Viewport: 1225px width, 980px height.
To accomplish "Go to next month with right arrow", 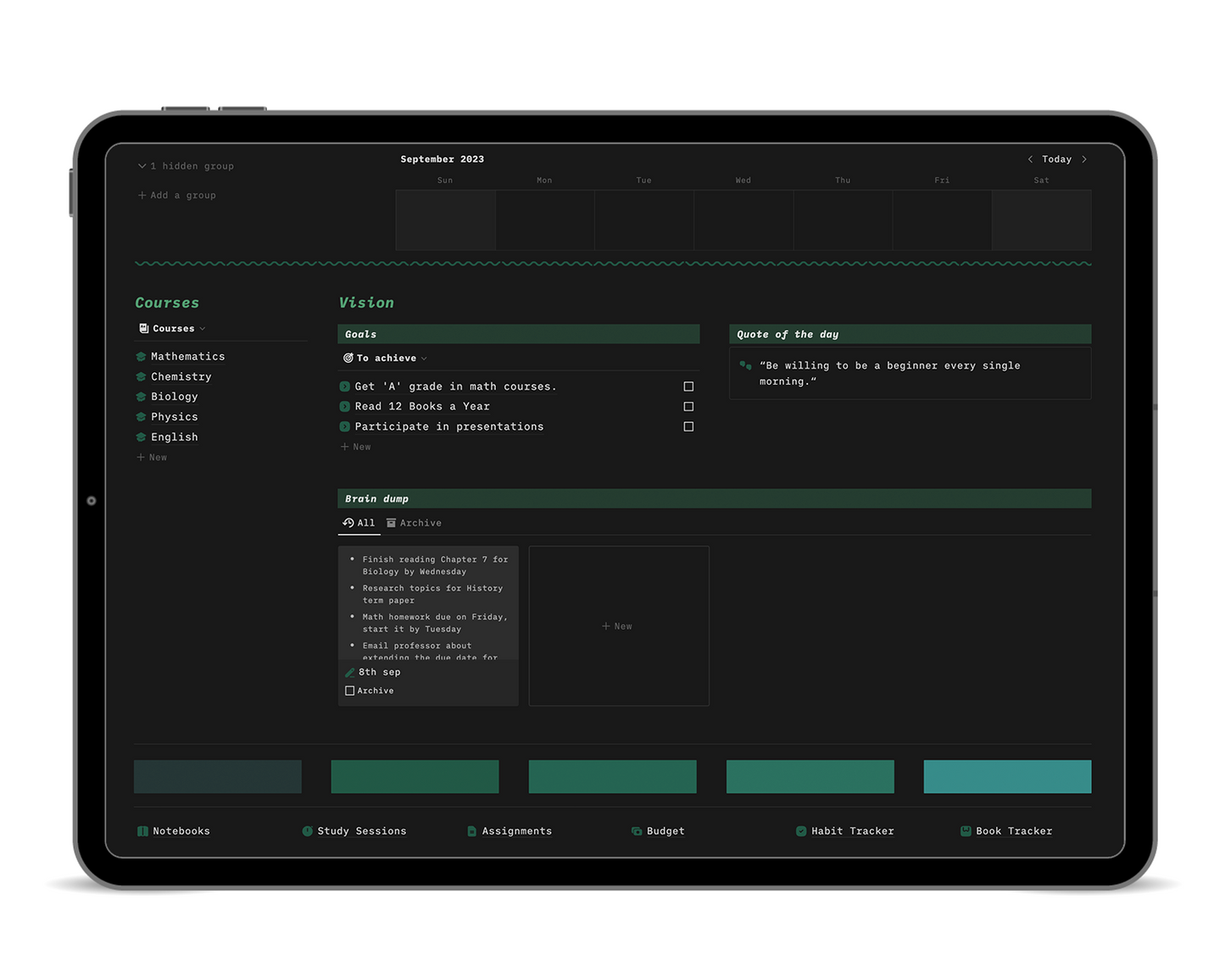I will pos(1084,159).
